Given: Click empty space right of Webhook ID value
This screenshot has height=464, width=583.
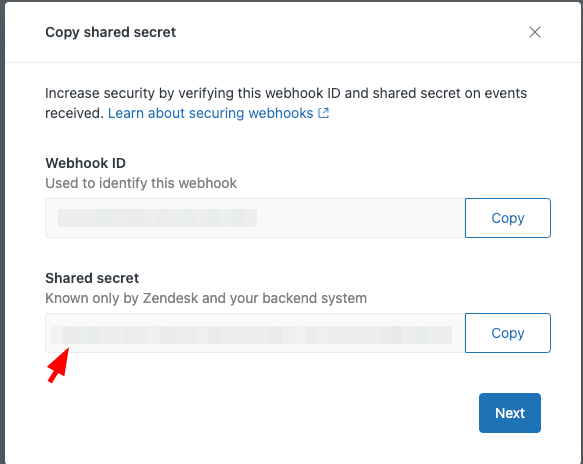Looking at the screenshot, I should [x=361, y=218].
